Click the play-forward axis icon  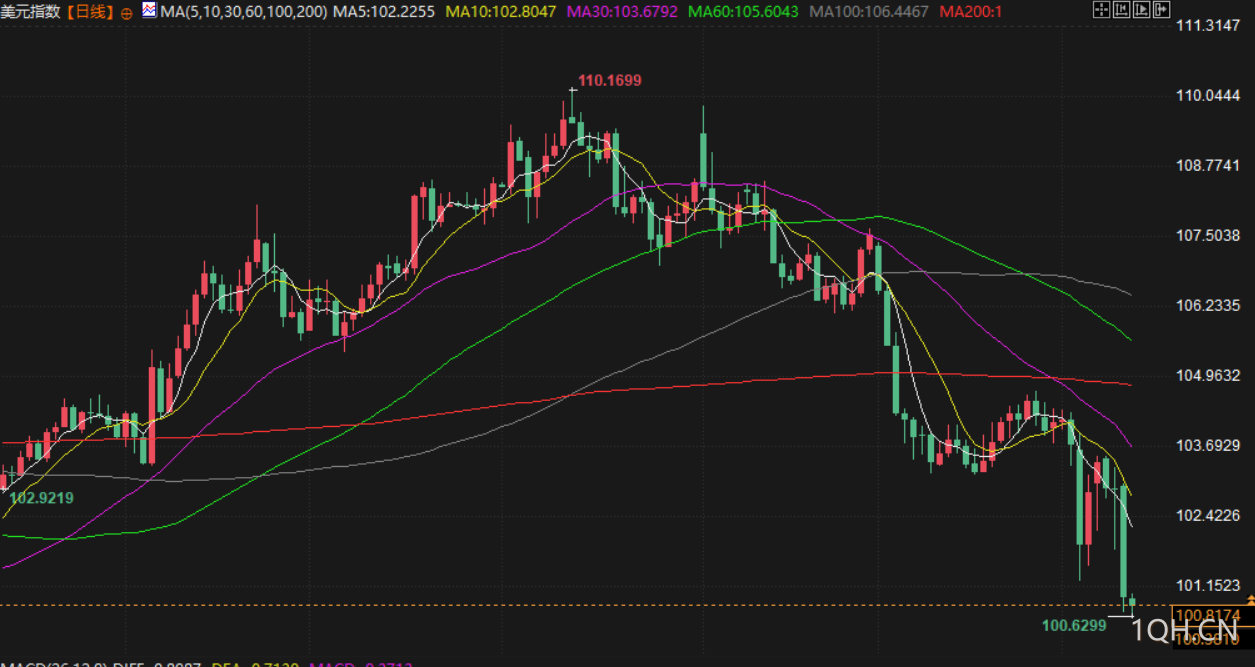1141,9
